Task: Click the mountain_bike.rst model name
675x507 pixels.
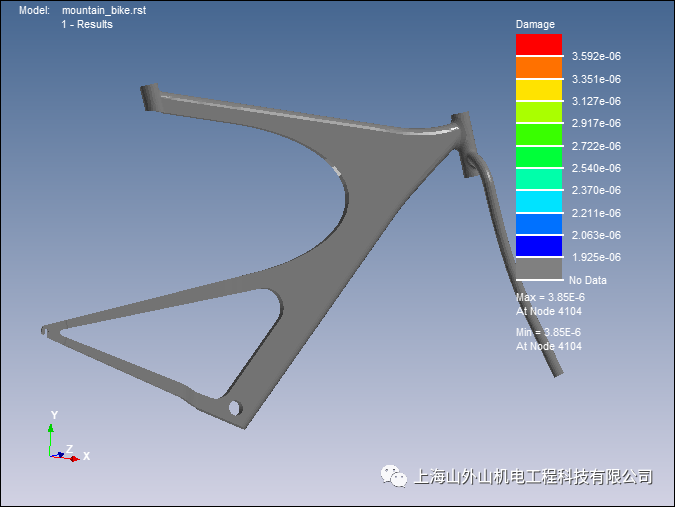Action: tap(104, 10)
